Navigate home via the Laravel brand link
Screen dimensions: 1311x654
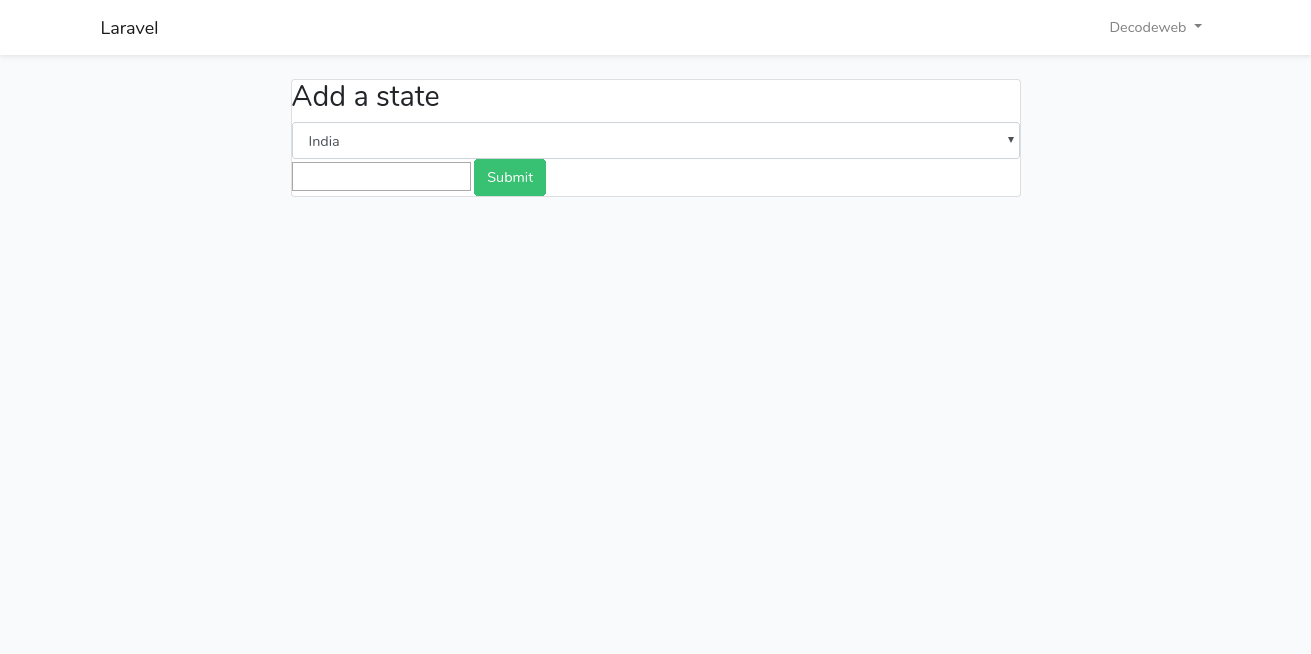(129, 27)
